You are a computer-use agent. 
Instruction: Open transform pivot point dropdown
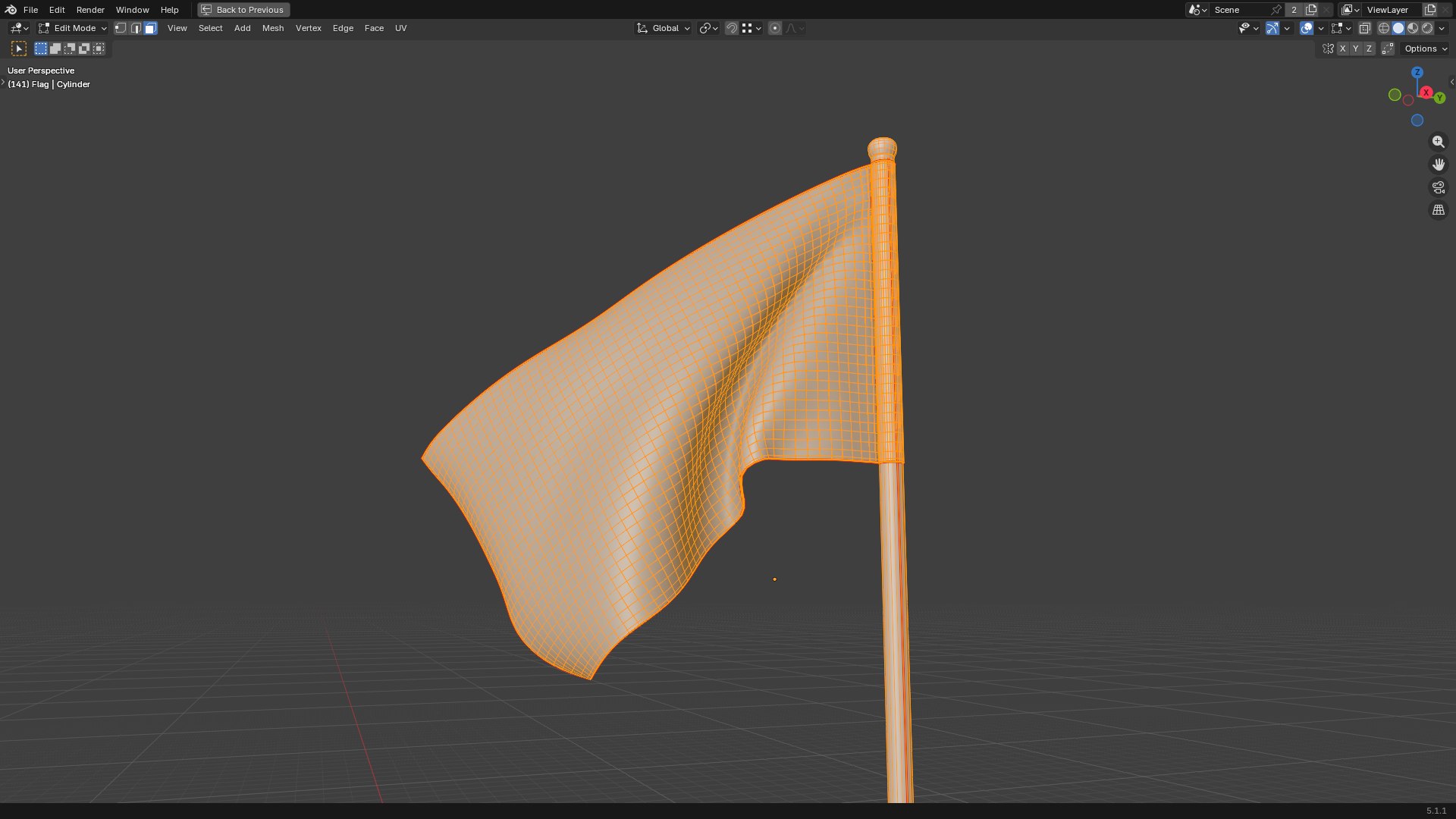click(709, 28)
